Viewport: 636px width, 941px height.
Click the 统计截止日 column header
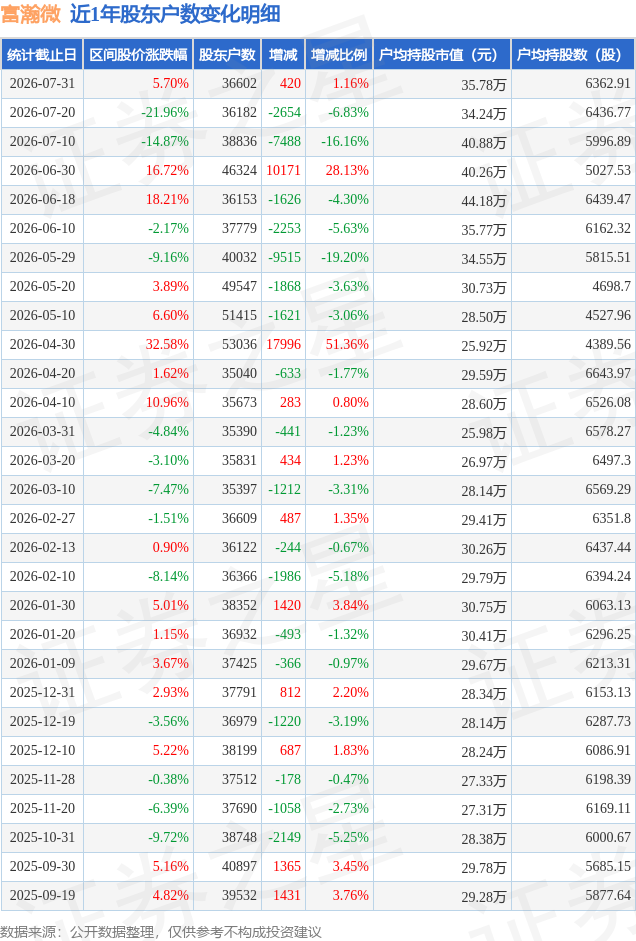point(42,55)
